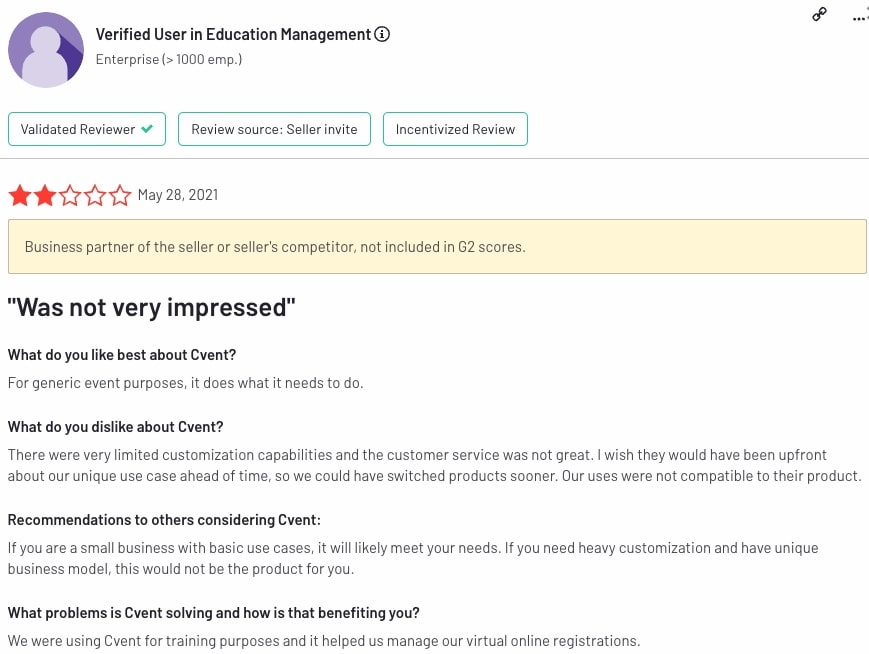Click the "Recommendations to others considering Cvent" heading
Screen dimensions: 869x654
pyautogui.click(x=163, y=519)
